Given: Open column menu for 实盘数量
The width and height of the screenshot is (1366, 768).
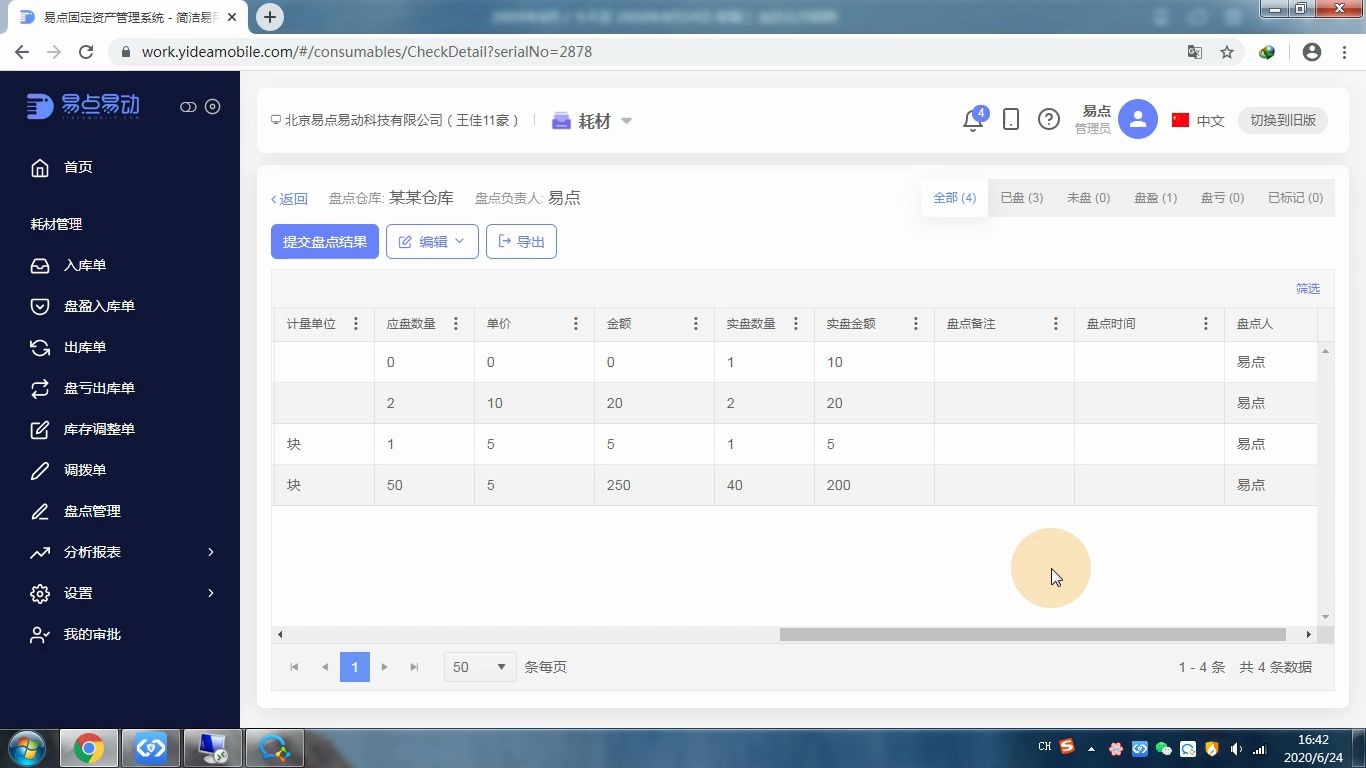Looking at the screenshot, I should 796,324.
